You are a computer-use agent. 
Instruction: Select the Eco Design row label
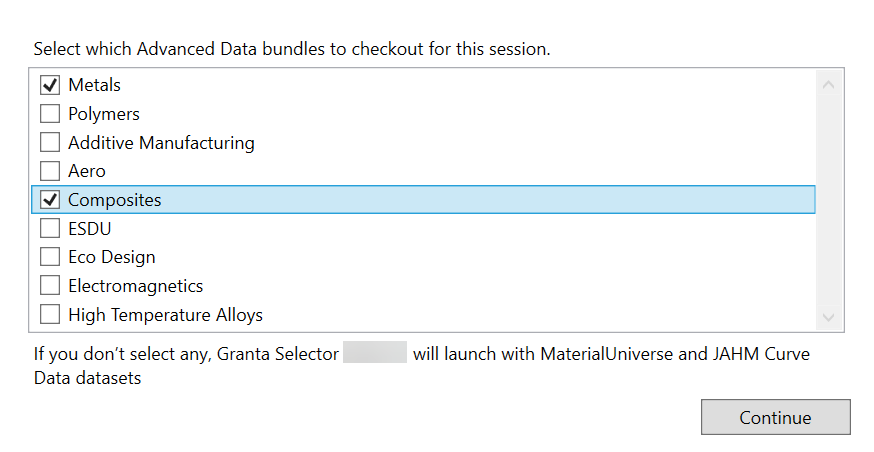click(x=111, y=257)
